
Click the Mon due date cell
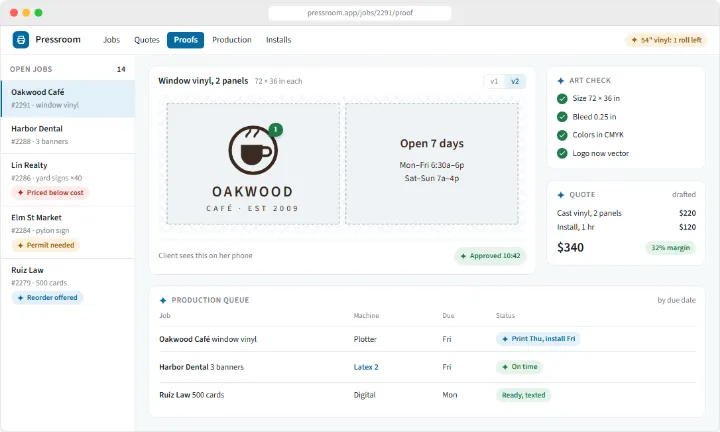point(450,395)
